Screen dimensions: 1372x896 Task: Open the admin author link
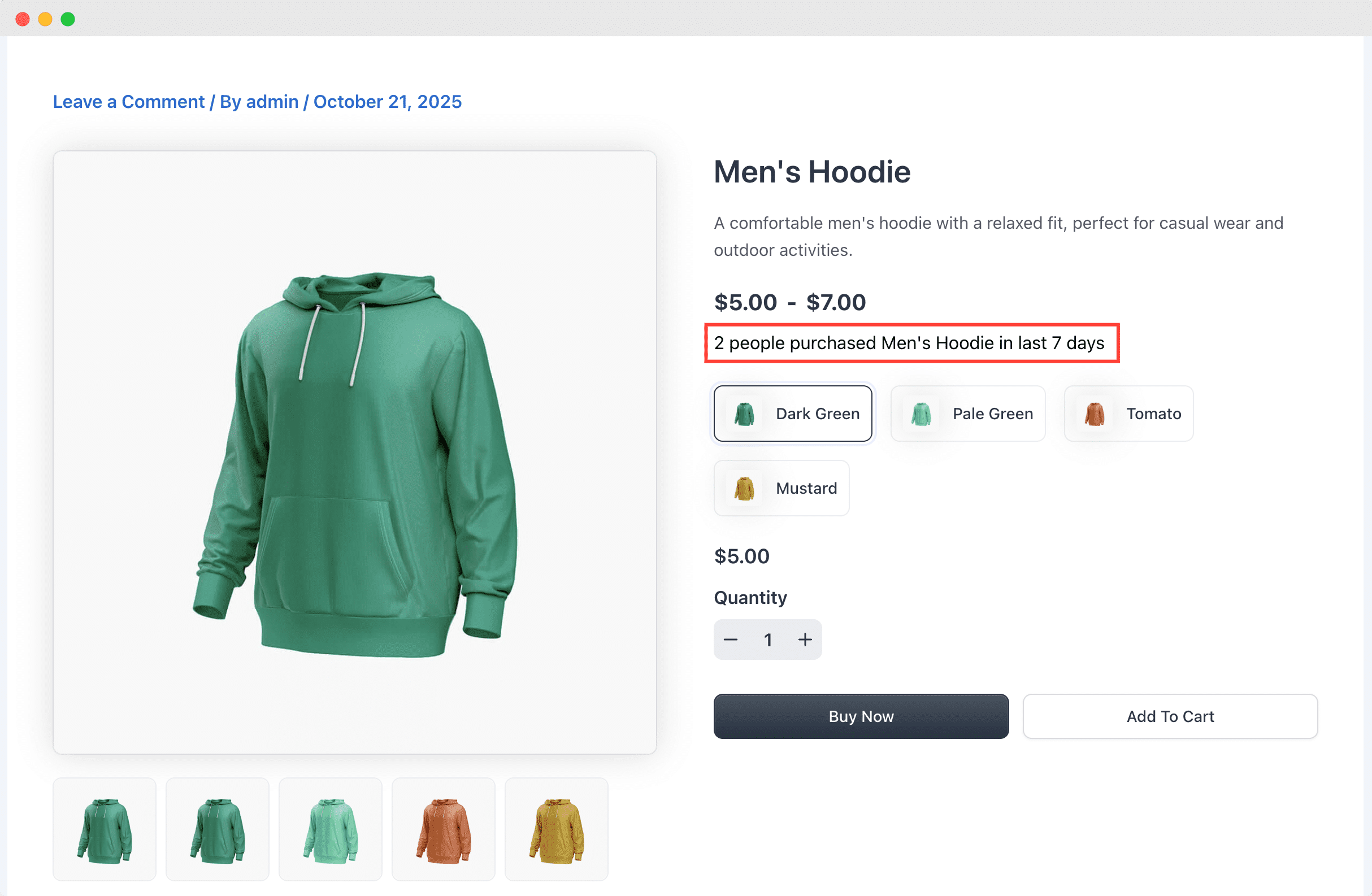(272, 102)
